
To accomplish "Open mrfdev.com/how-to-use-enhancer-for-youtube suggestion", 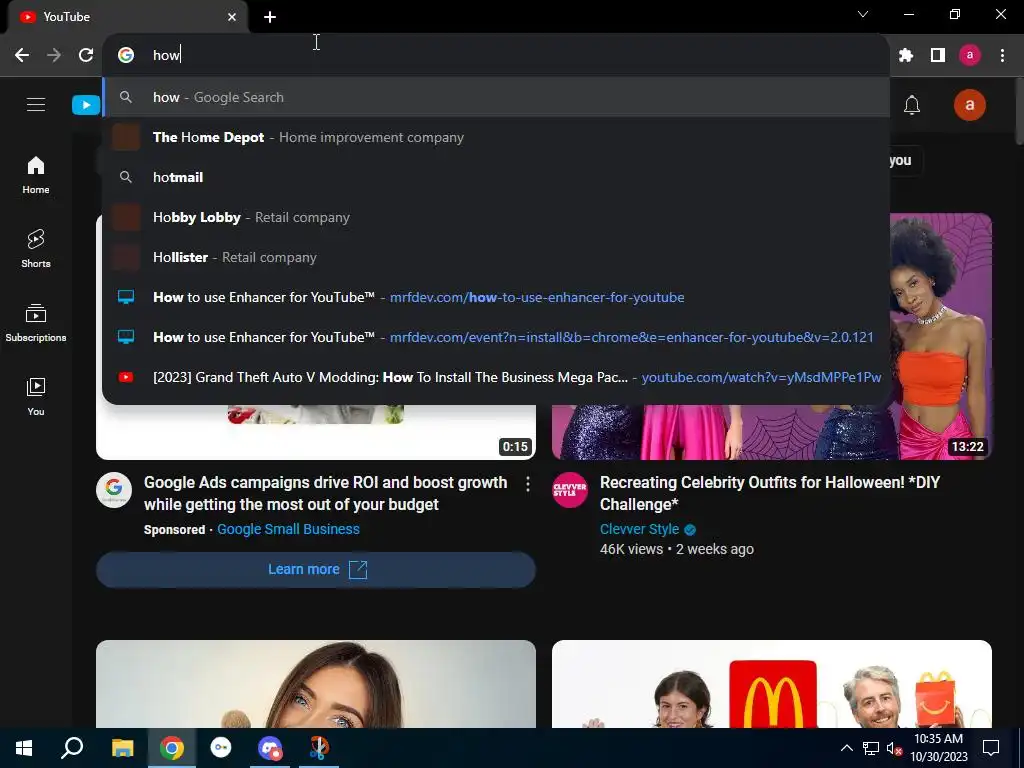I will tap(496, 297).
